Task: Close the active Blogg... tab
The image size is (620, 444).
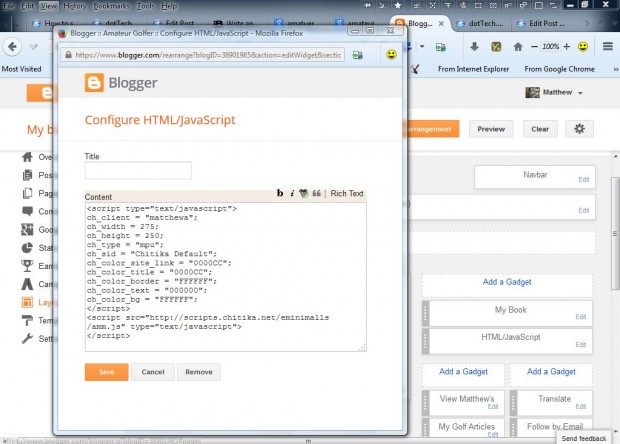Action: [x=441, y=24]
